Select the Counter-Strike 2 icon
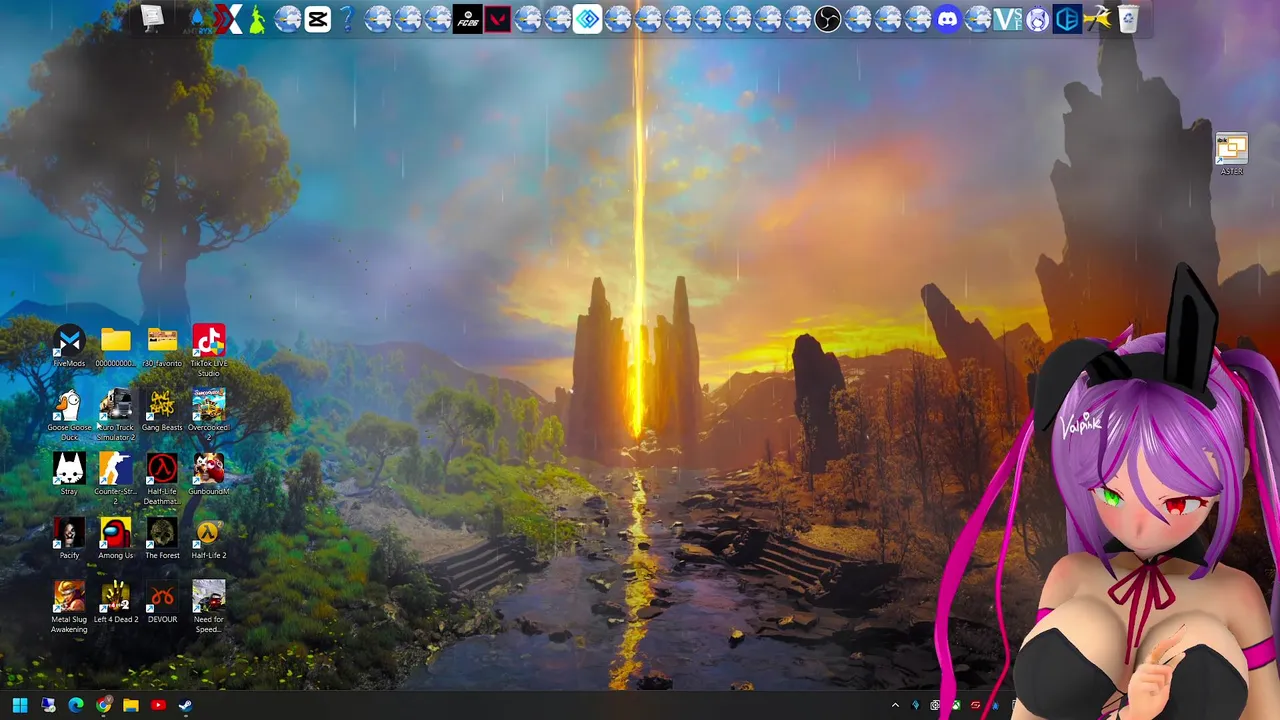Image resolution: width=1280 pixels, height=720 pixels. point(115,478)
